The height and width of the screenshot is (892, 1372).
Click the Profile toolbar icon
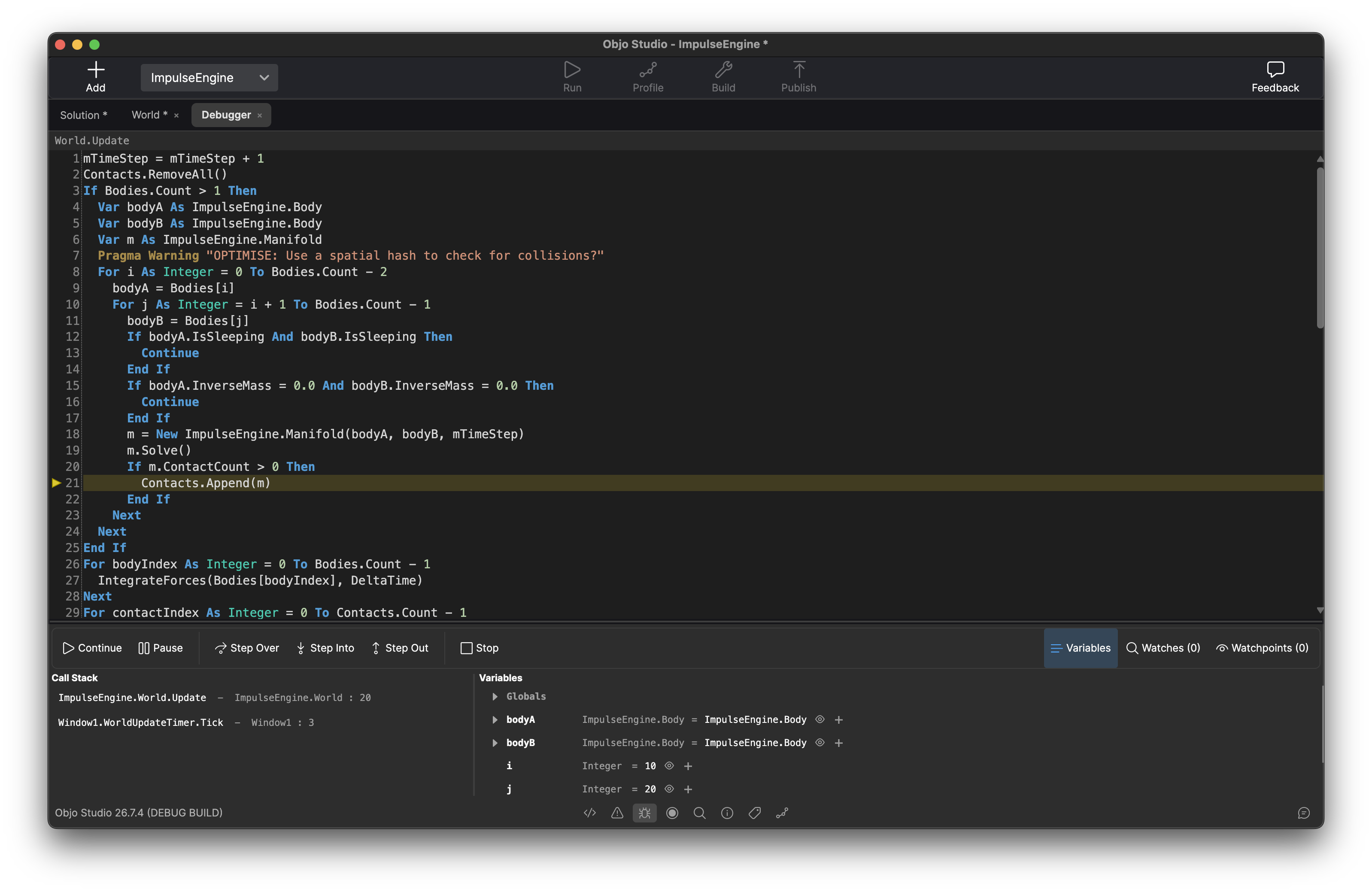tap(647, 70)
